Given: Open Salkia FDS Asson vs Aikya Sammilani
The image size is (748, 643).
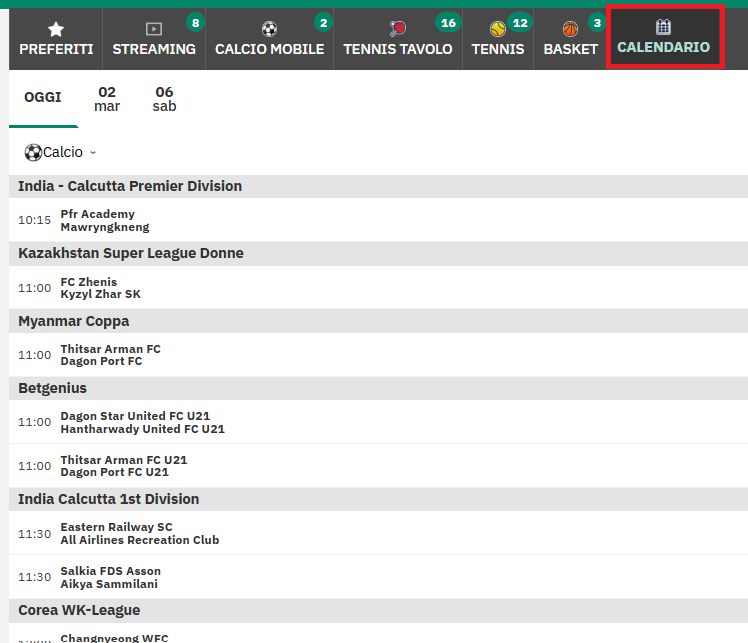Looking at the screenshot, I should coord(378,577).
